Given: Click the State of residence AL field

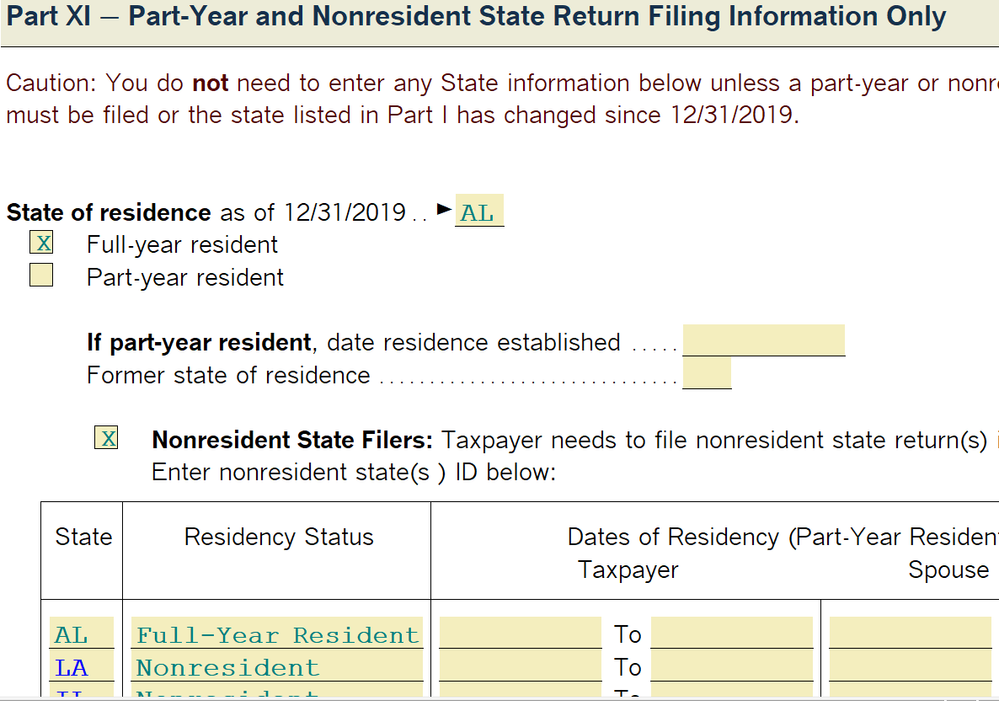Looking at the screenshot, I should click(x=479, y=213).
